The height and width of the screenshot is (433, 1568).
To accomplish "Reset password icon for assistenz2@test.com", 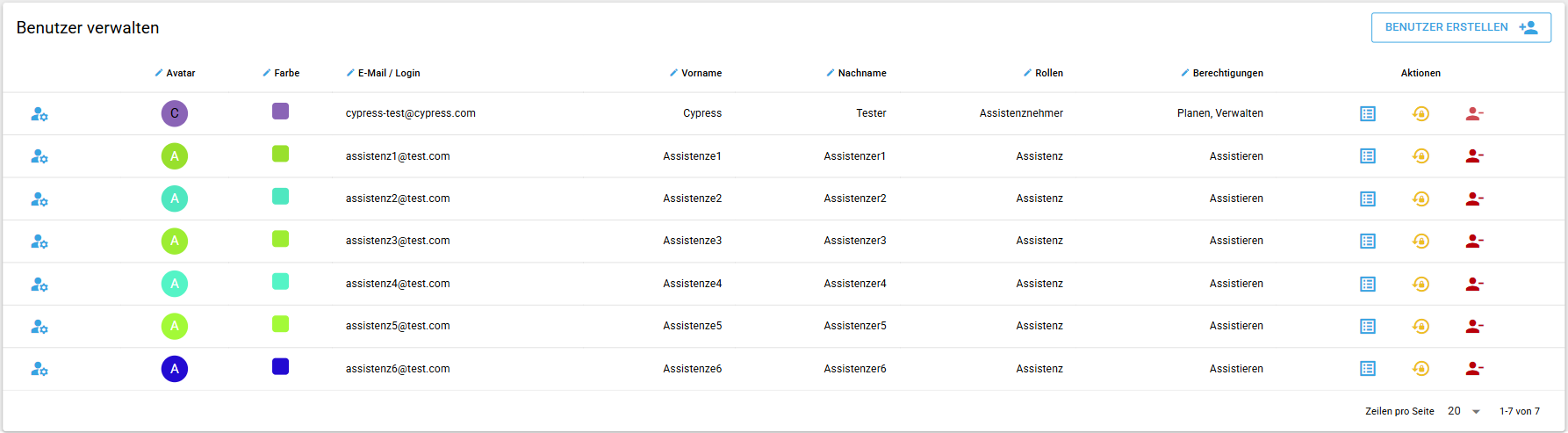I will tap(1421, 199).
